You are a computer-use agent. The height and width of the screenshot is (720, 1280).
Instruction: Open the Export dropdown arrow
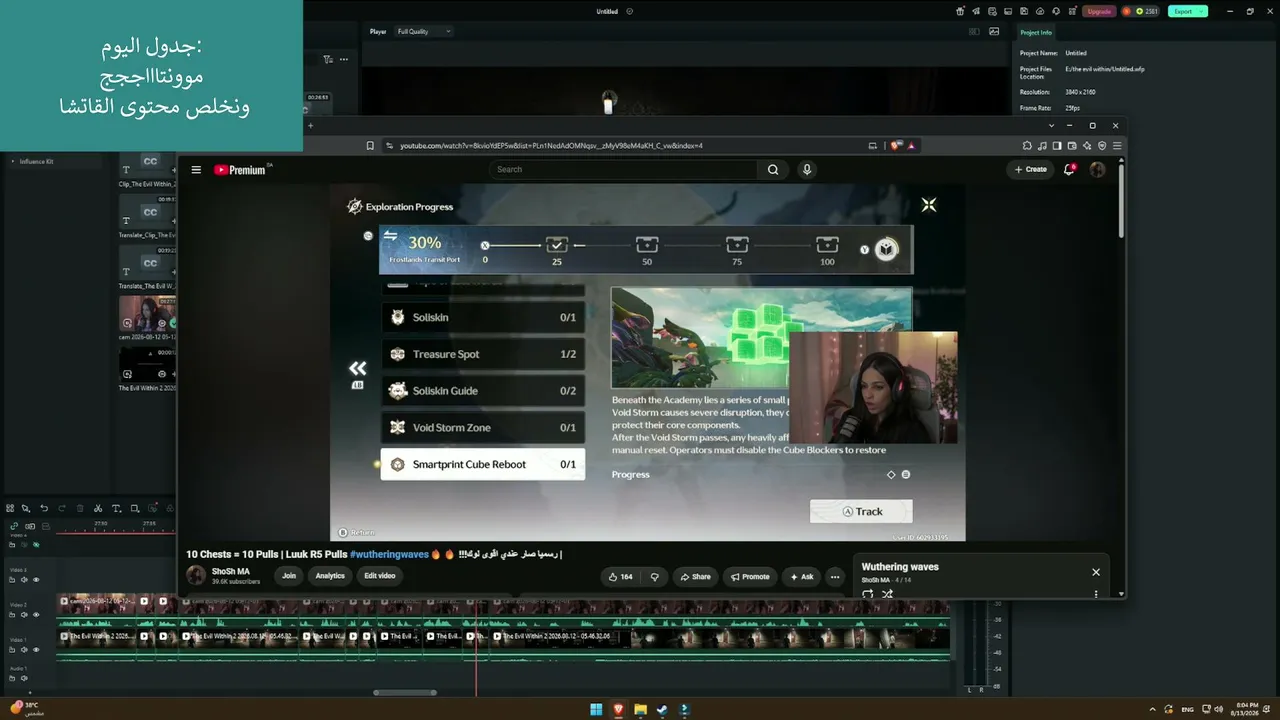point(1201,11)
